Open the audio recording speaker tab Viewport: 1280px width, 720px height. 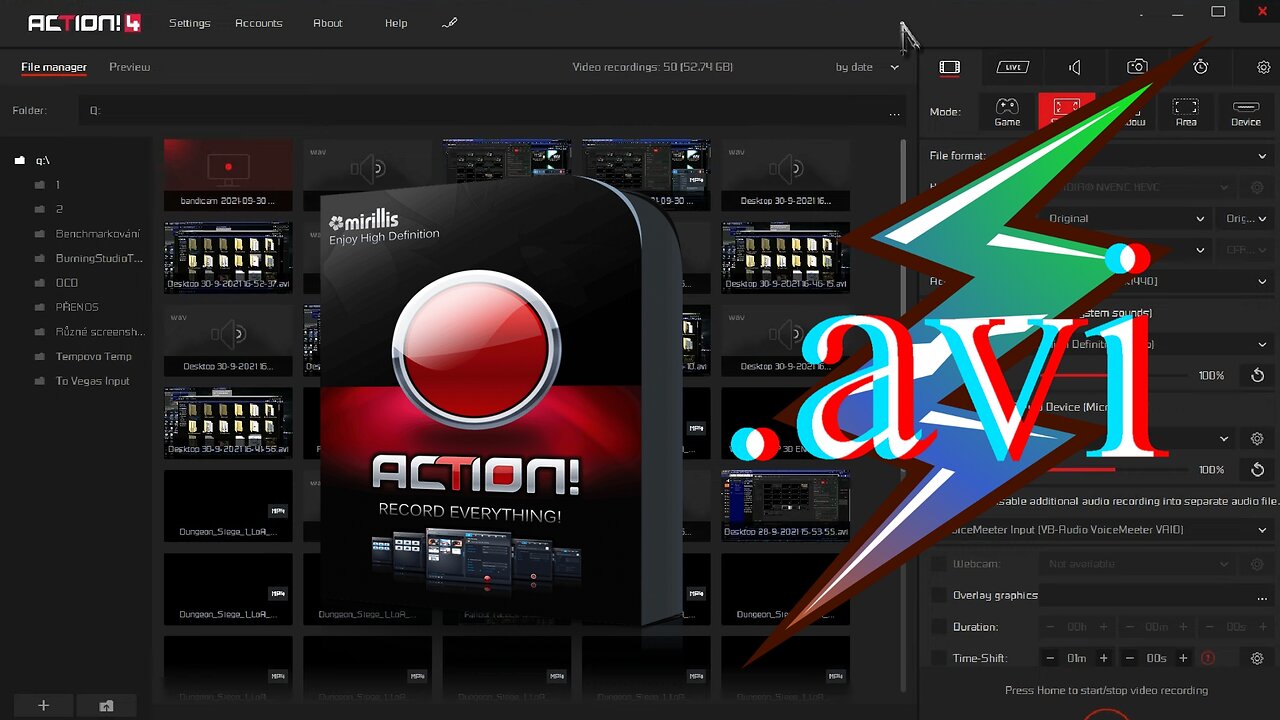coord(1075,67)
